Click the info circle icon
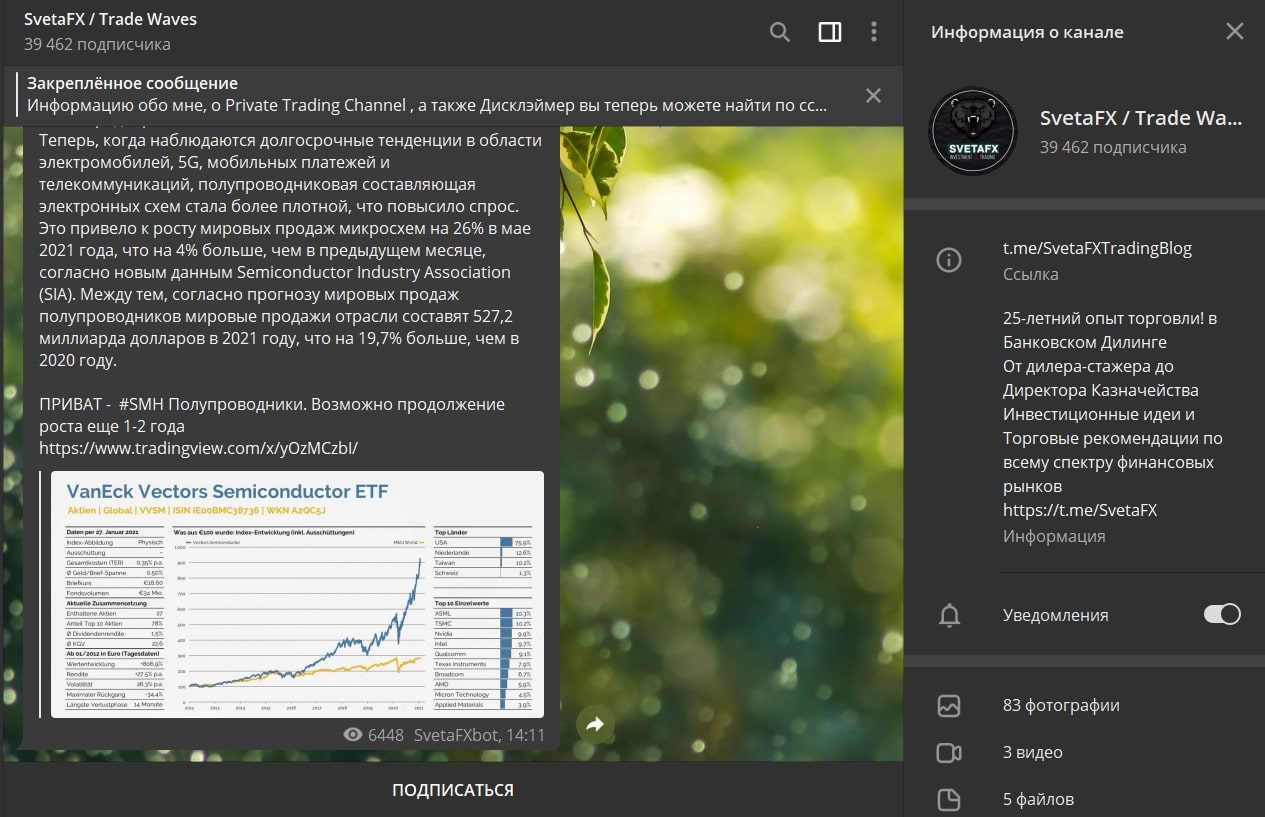 pos(948,261)
